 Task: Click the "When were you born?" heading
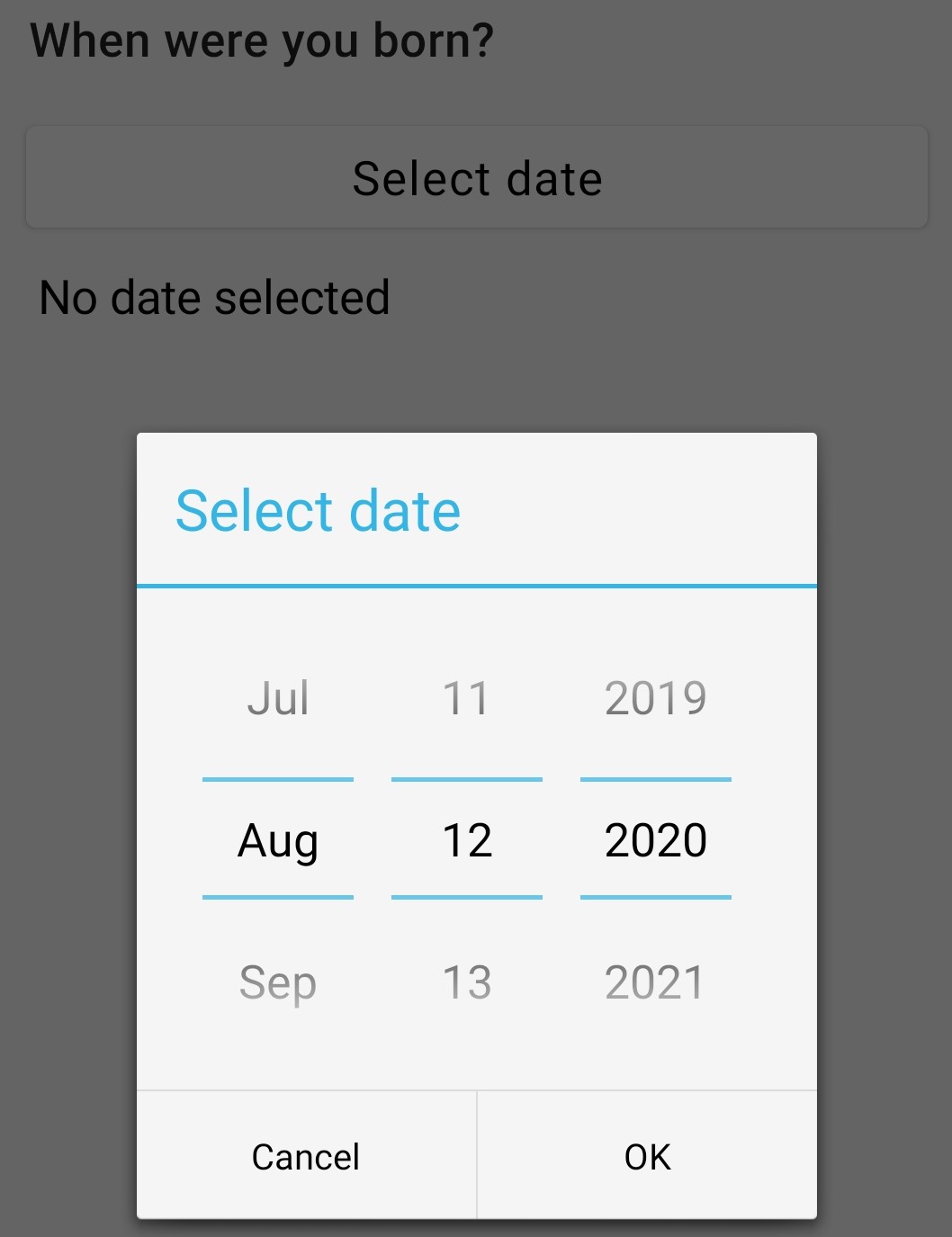click(262, 41)
